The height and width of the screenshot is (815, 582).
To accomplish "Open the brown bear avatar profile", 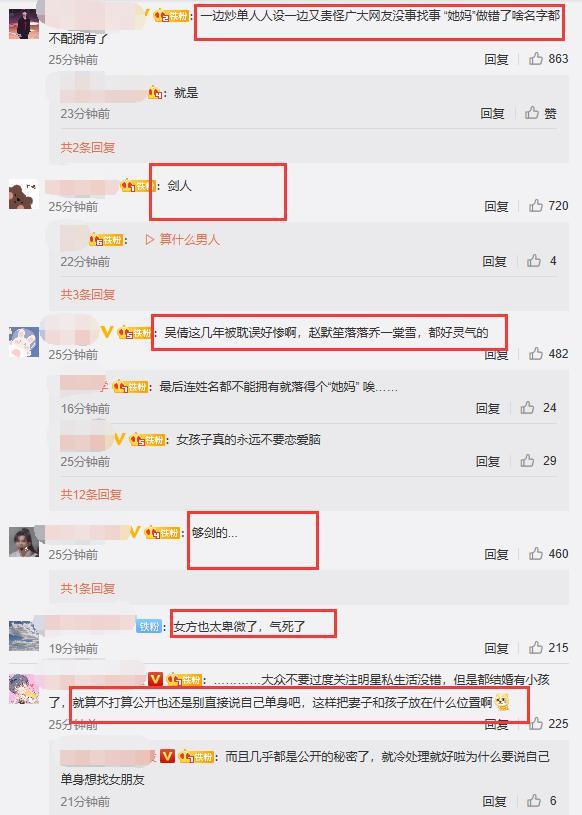I will click(23, 194).
